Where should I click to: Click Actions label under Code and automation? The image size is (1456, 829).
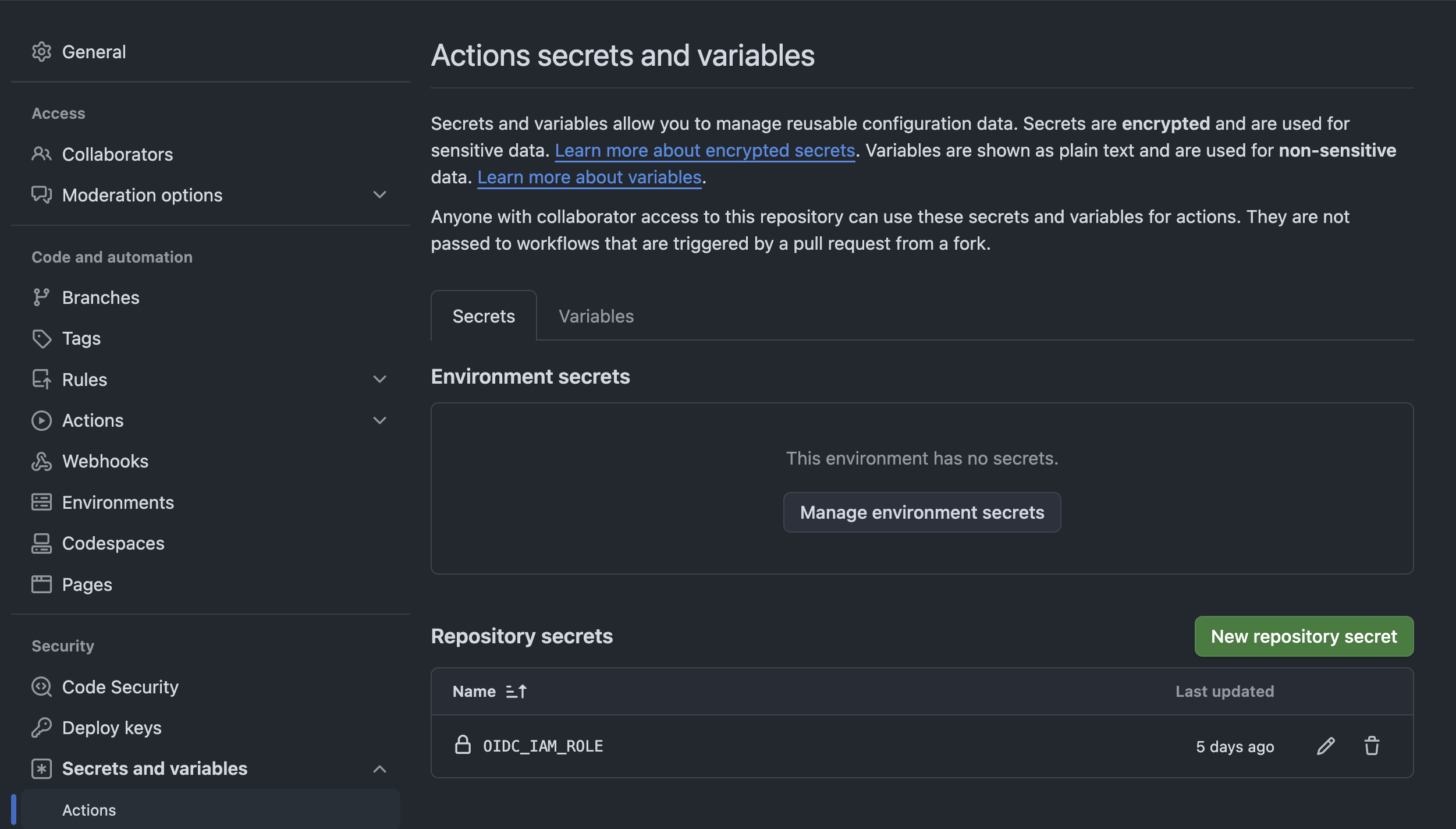click(93, 420)
